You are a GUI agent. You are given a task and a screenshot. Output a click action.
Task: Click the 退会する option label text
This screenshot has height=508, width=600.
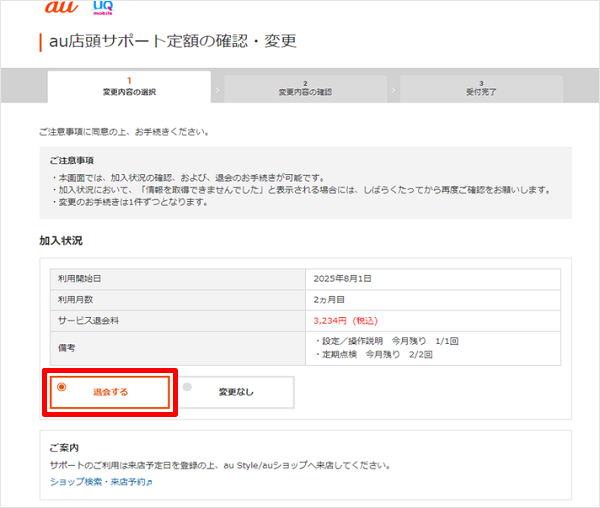pyautogui.click(x=111, y=392)
